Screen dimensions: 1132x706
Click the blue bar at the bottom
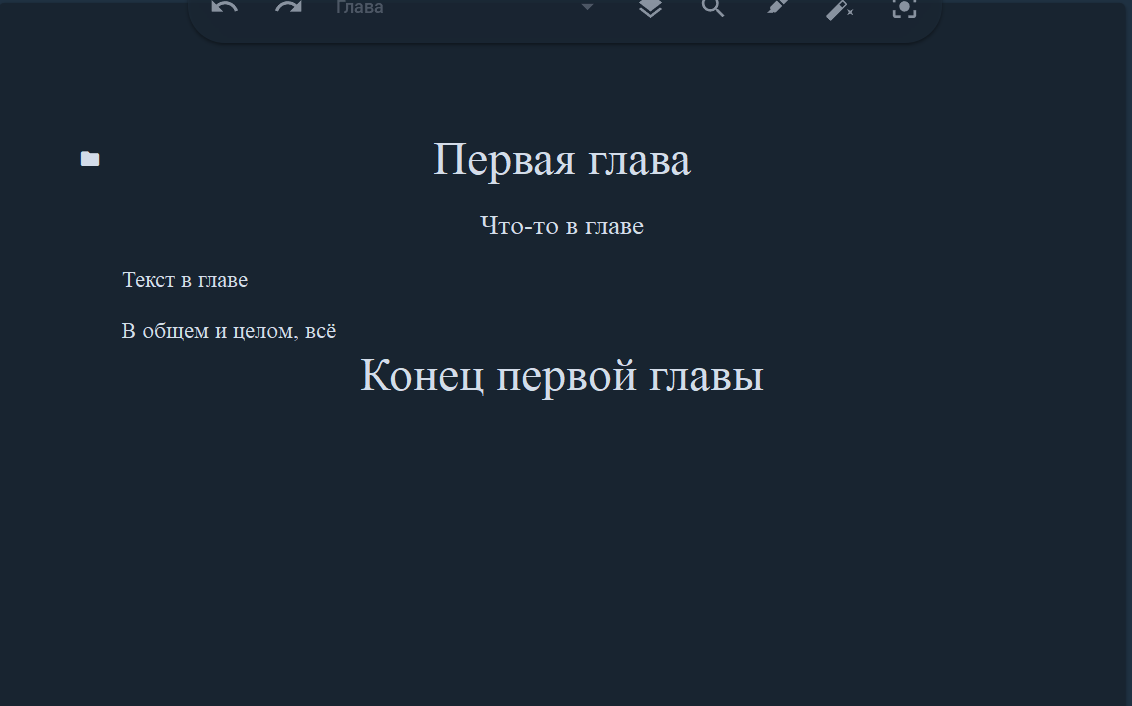(x=566, y=701)
